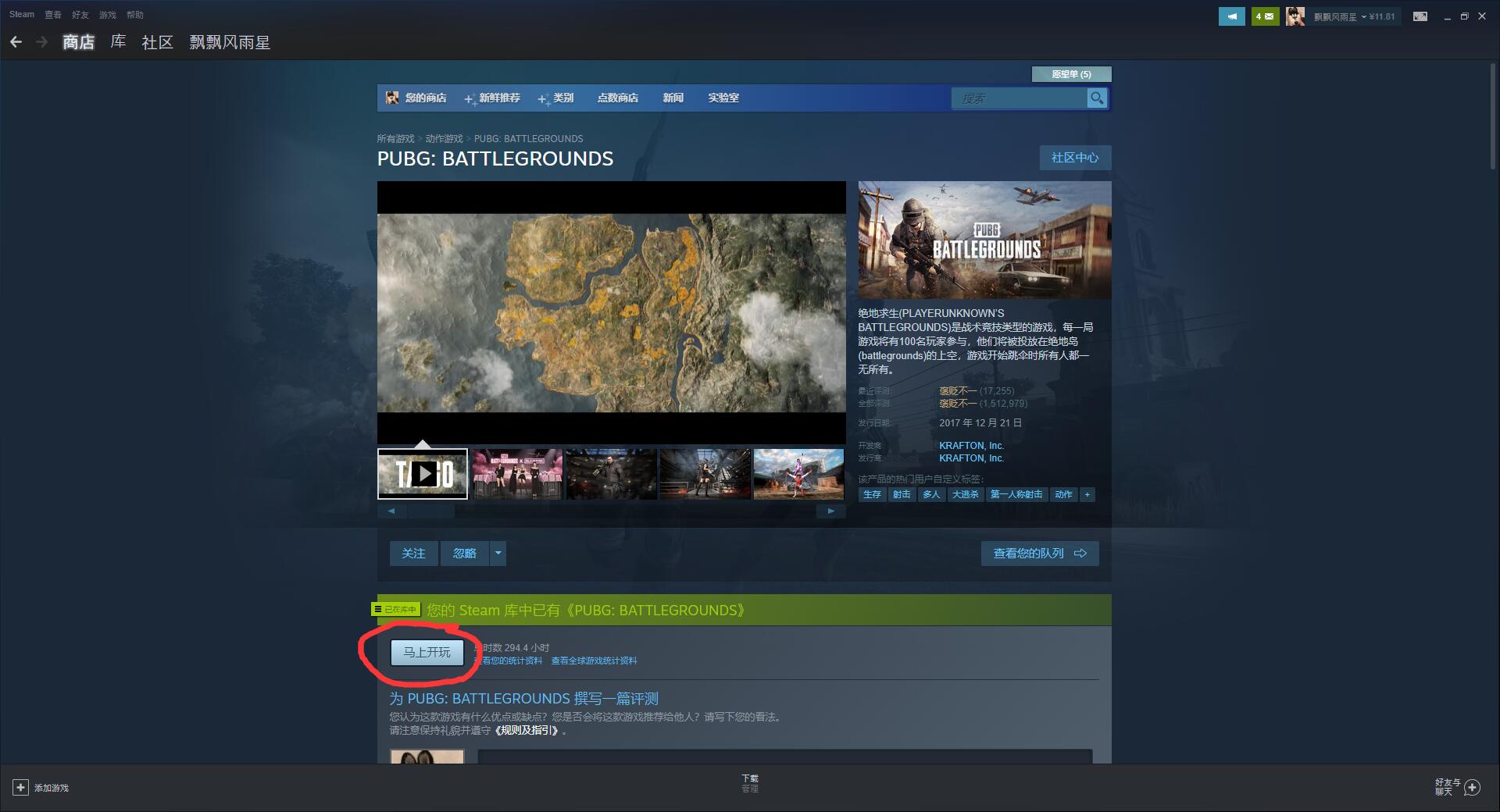
Task: Click the avatar beside 您的商店
Action: coord(392,98)
